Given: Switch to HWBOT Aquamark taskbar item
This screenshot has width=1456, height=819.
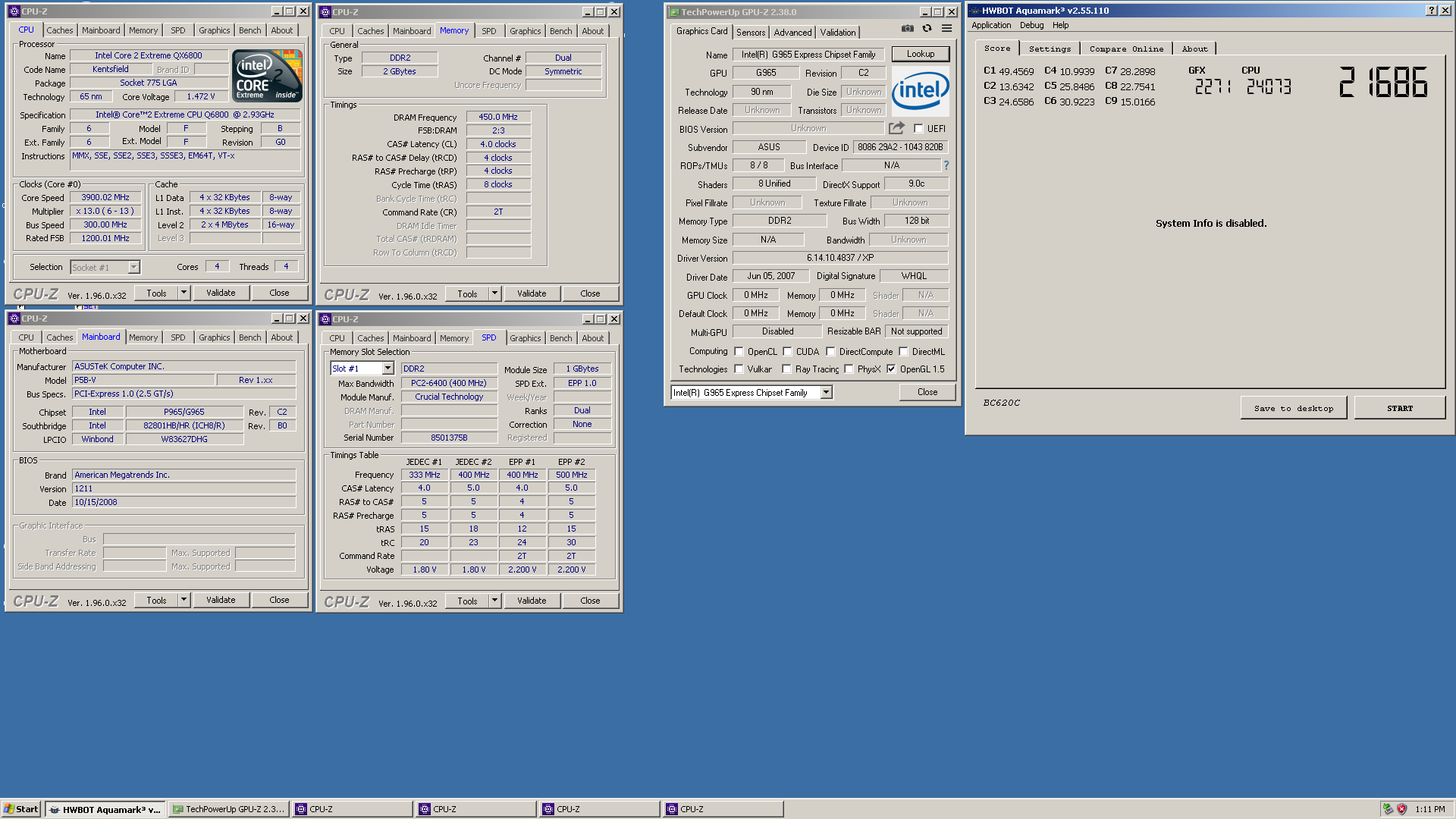Looking at the screenshot, I should coord(105,809).
